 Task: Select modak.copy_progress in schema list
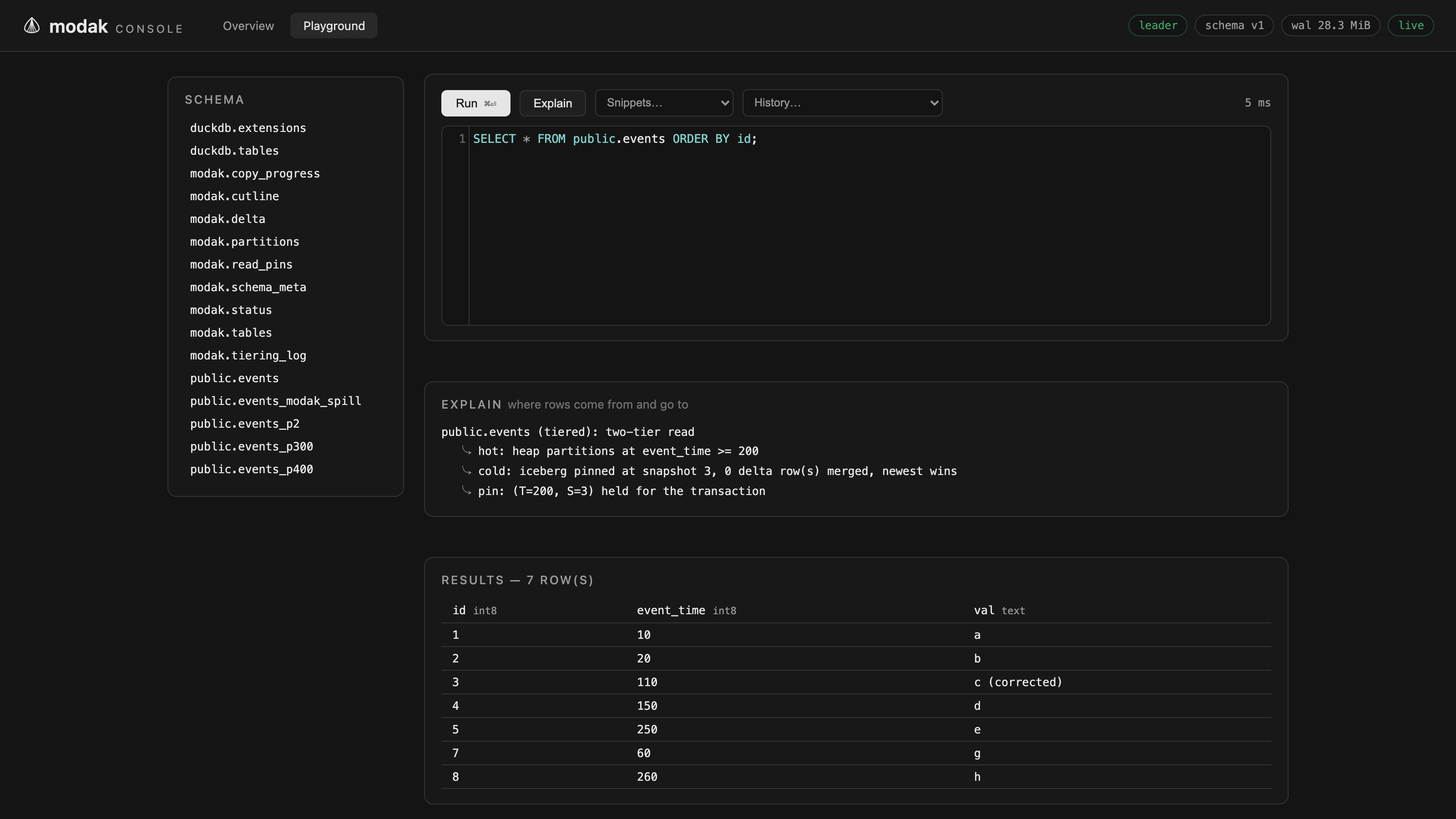coord(255,173)
